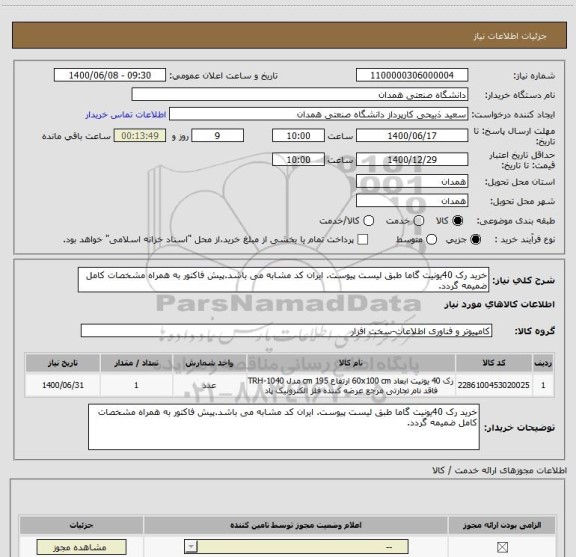Viewport: 576px width, 557px height.
Task: Expand the license status dropdown arrow
Action: tap(191, 547)
